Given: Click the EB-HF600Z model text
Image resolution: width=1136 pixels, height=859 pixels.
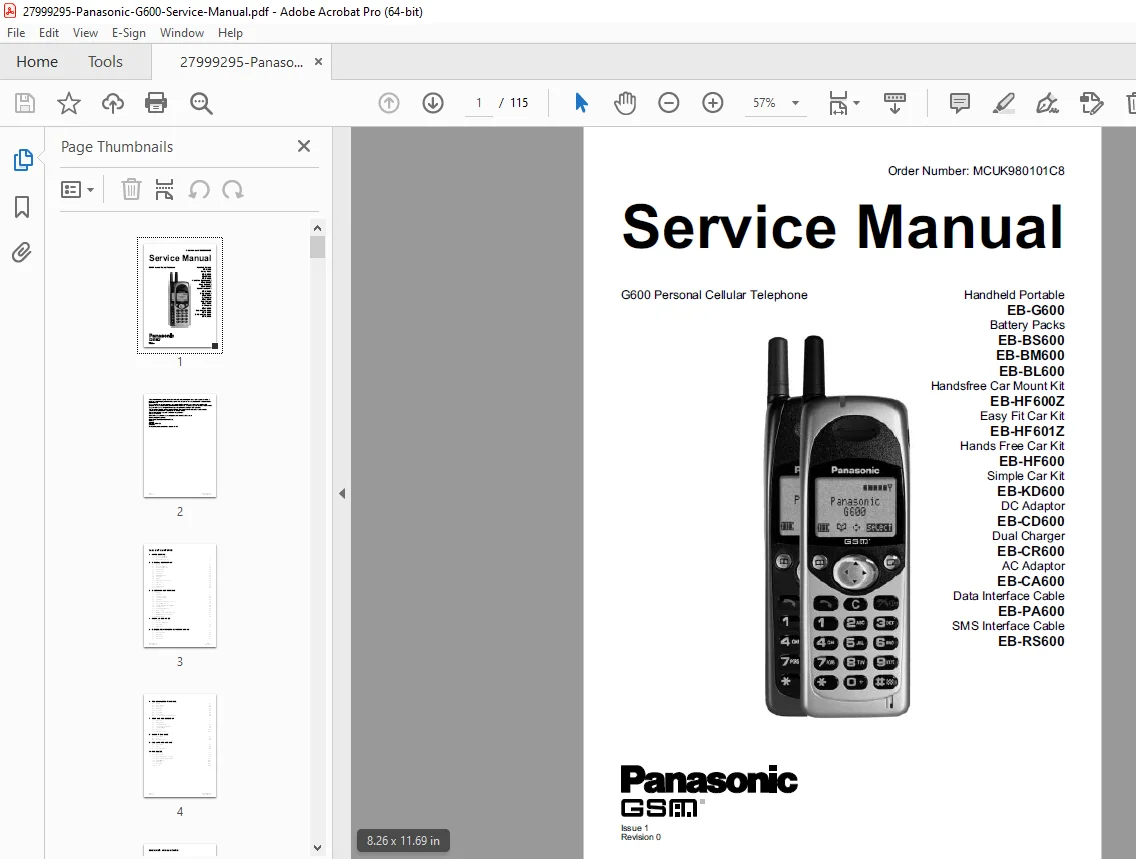Looking at the screenshot, I should tap(1027, 401).
